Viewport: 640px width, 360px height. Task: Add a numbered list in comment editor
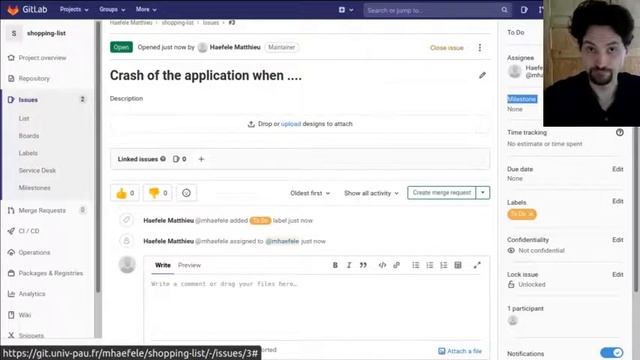click(430, 265)
